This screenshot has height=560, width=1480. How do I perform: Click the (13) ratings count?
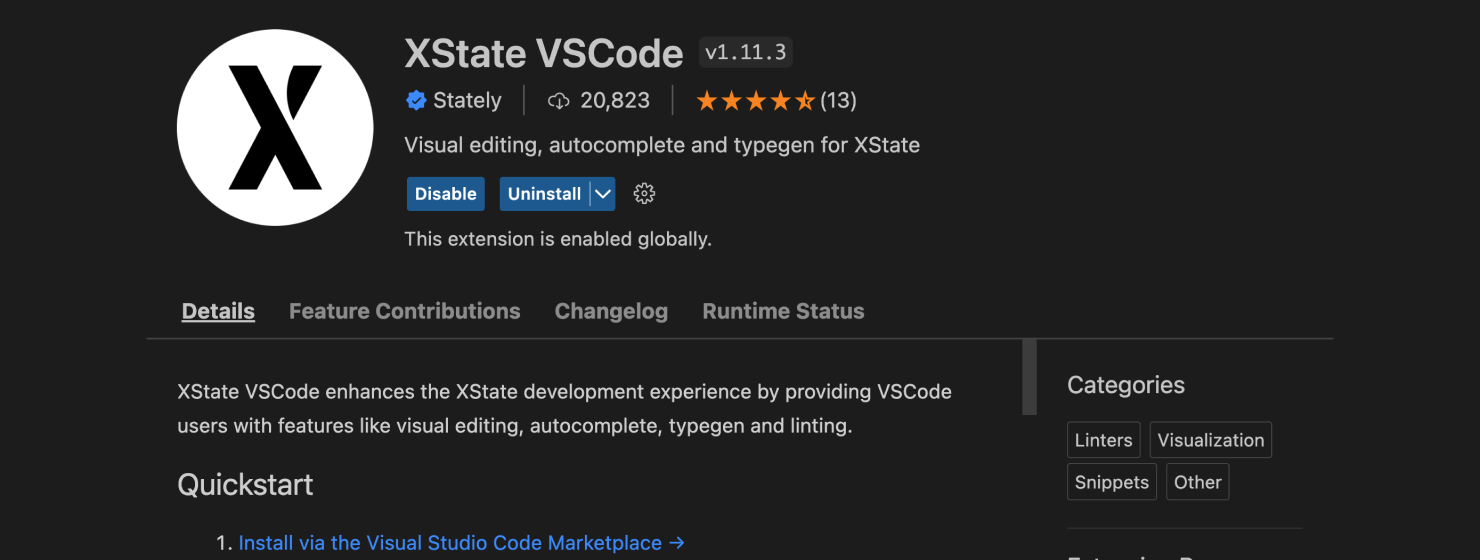click(x=838, y=100)
